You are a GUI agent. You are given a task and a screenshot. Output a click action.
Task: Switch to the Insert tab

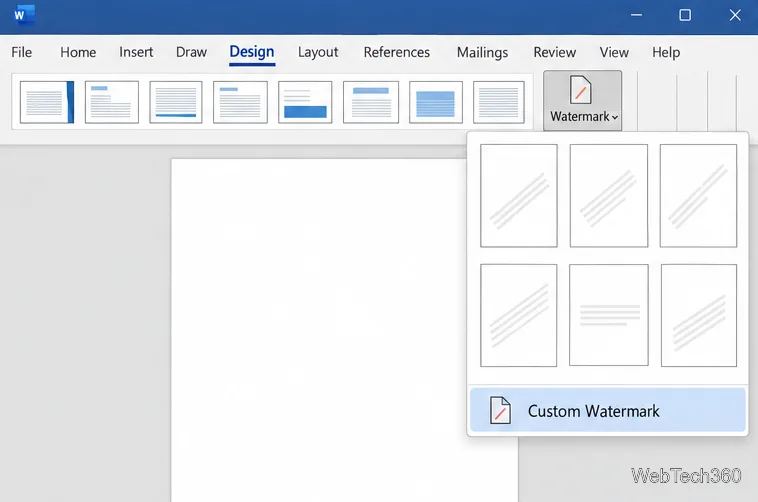[x=136, y=52]
